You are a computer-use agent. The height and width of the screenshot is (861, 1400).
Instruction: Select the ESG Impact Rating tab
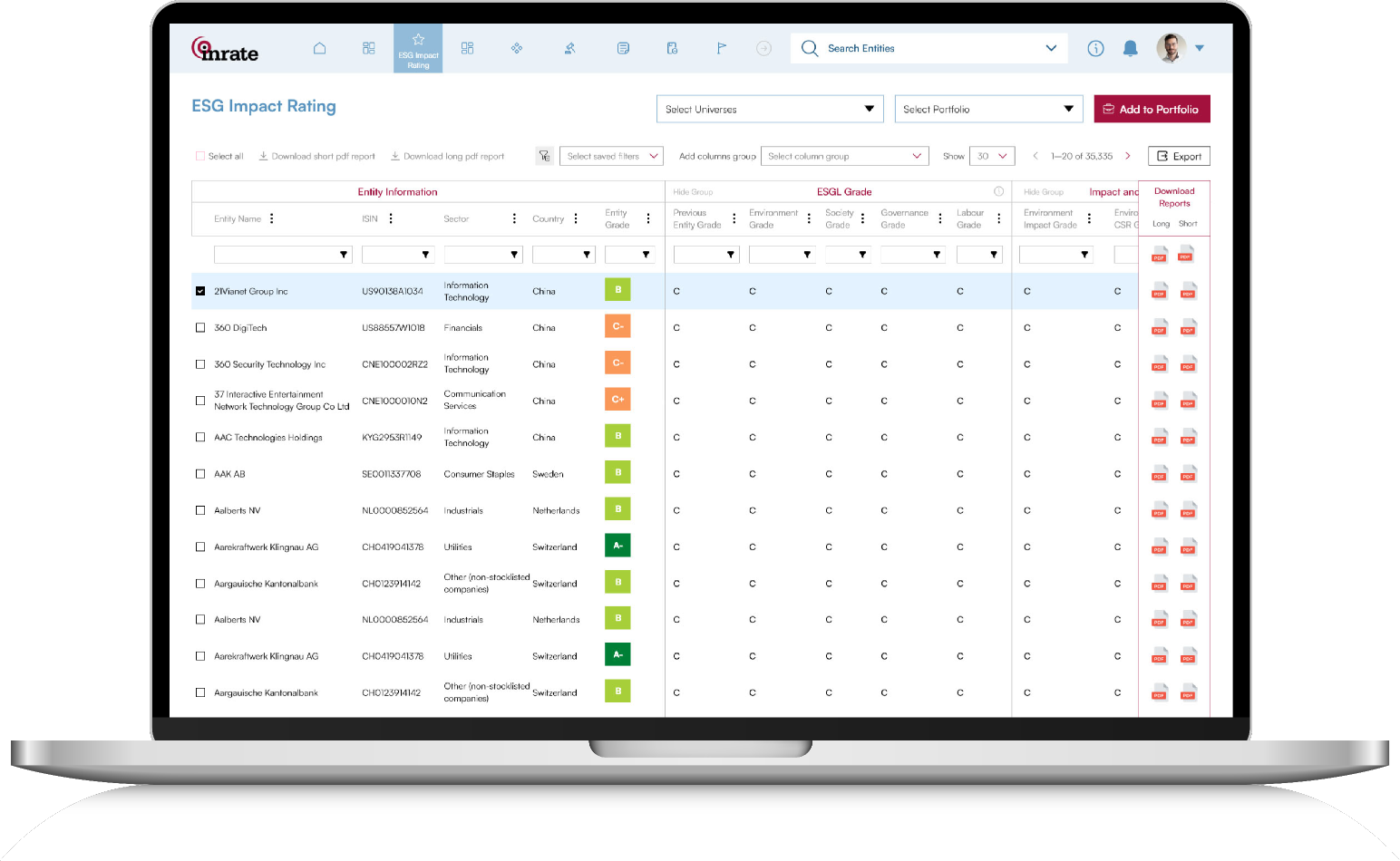point(418,49)
